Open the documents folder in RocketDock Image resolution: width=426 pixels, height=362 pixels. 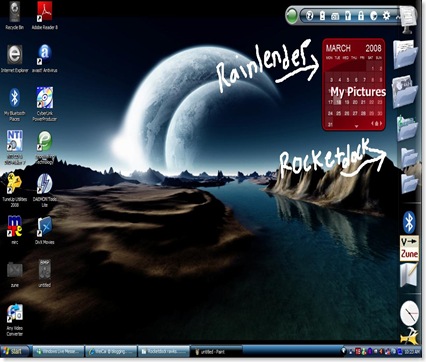click(405, 54)
